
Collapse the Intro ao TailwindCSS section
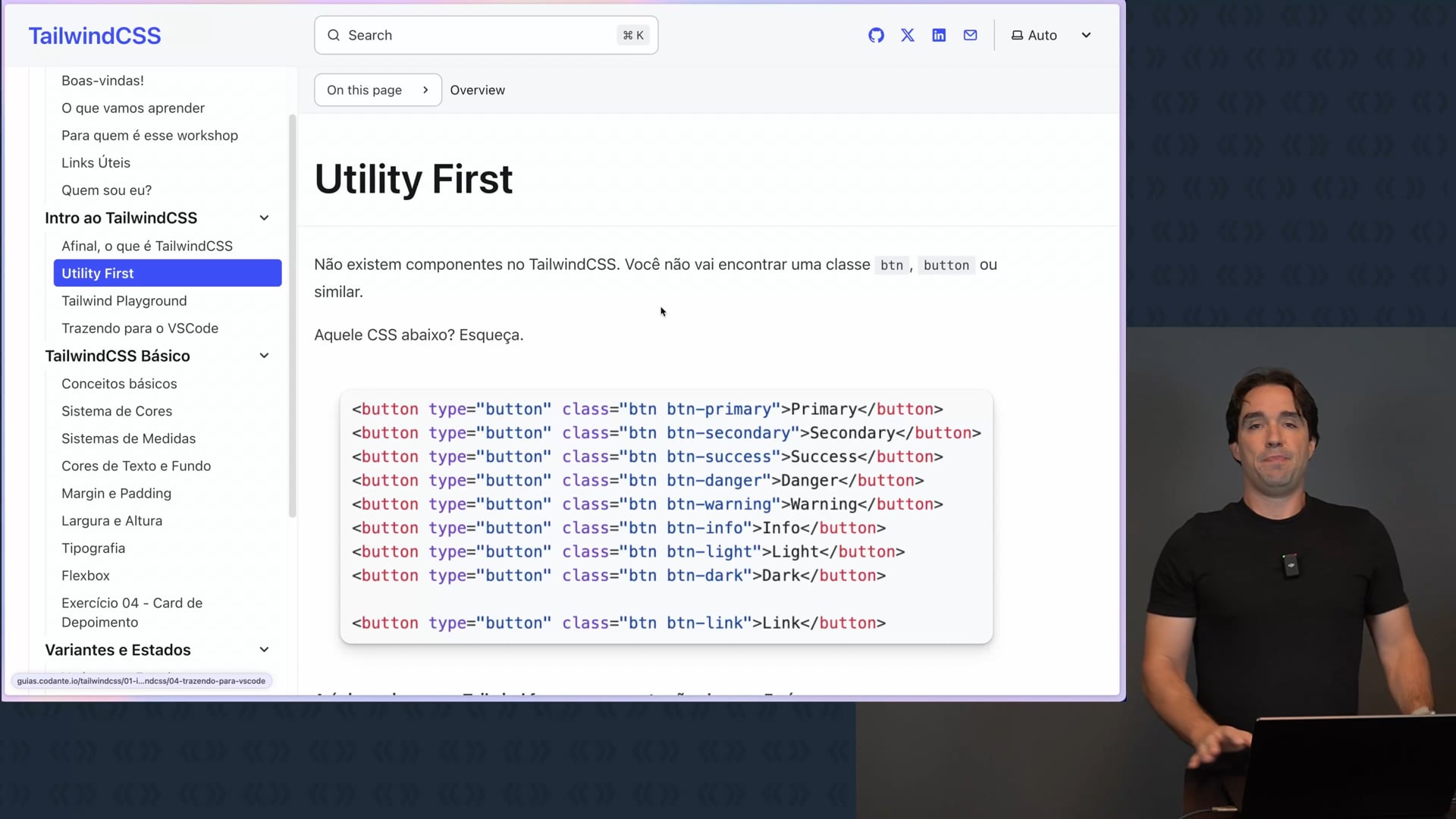point(264,218)
